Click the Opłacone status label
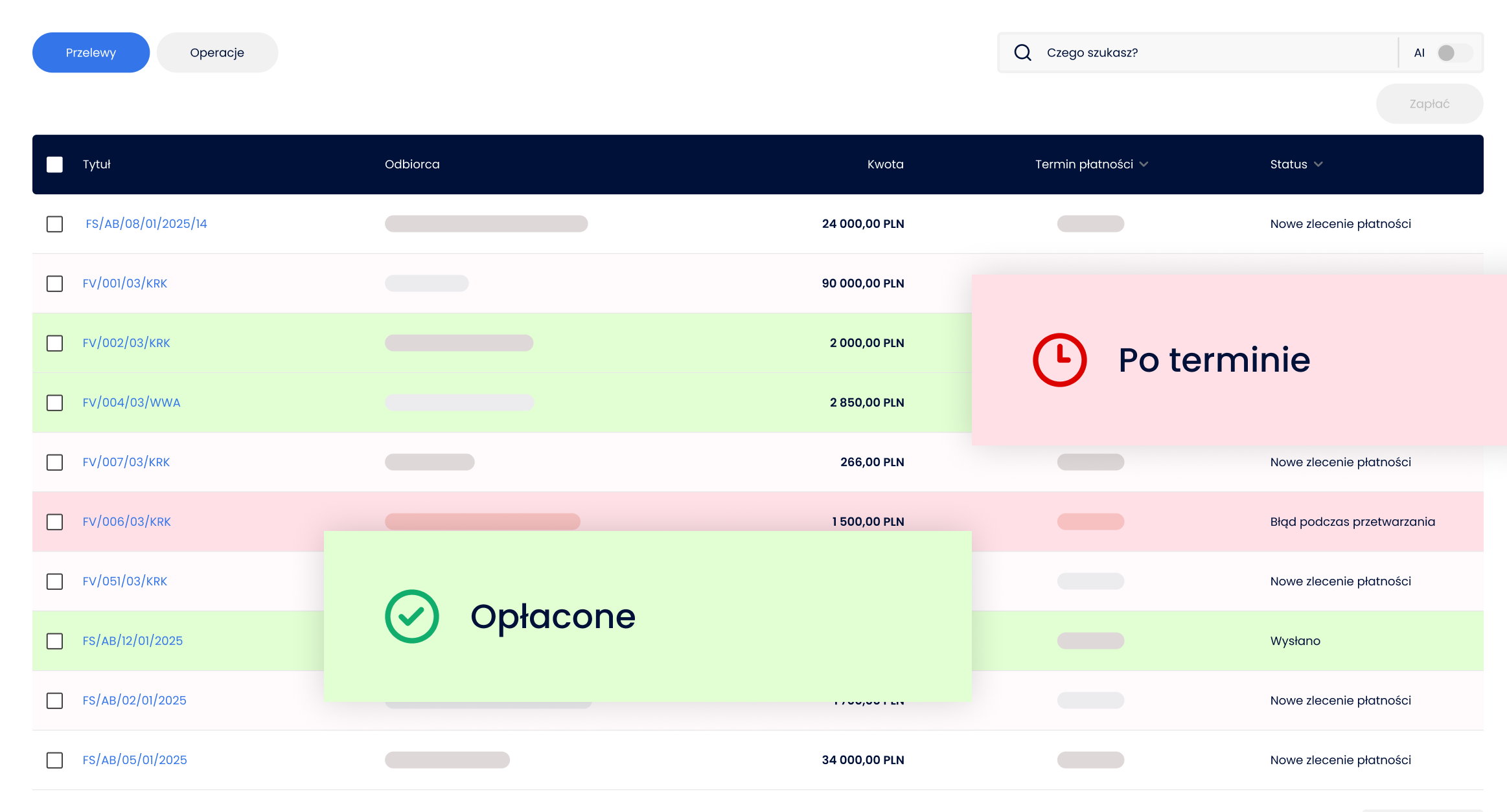The height and width of the screenshot is (812, 1507). pyautogui.click(x=553, y=616)
